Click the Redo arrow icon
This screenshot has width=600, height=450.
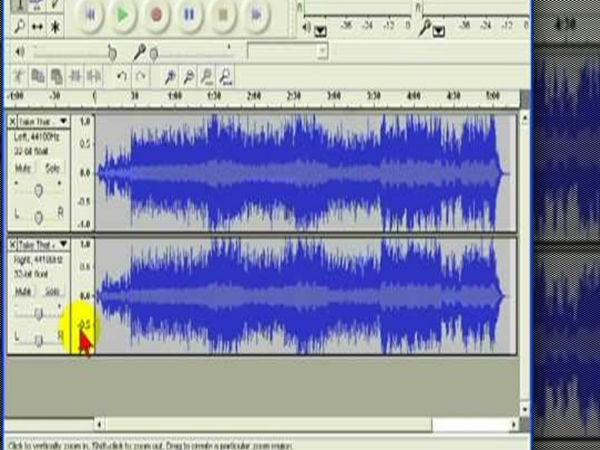141,76
